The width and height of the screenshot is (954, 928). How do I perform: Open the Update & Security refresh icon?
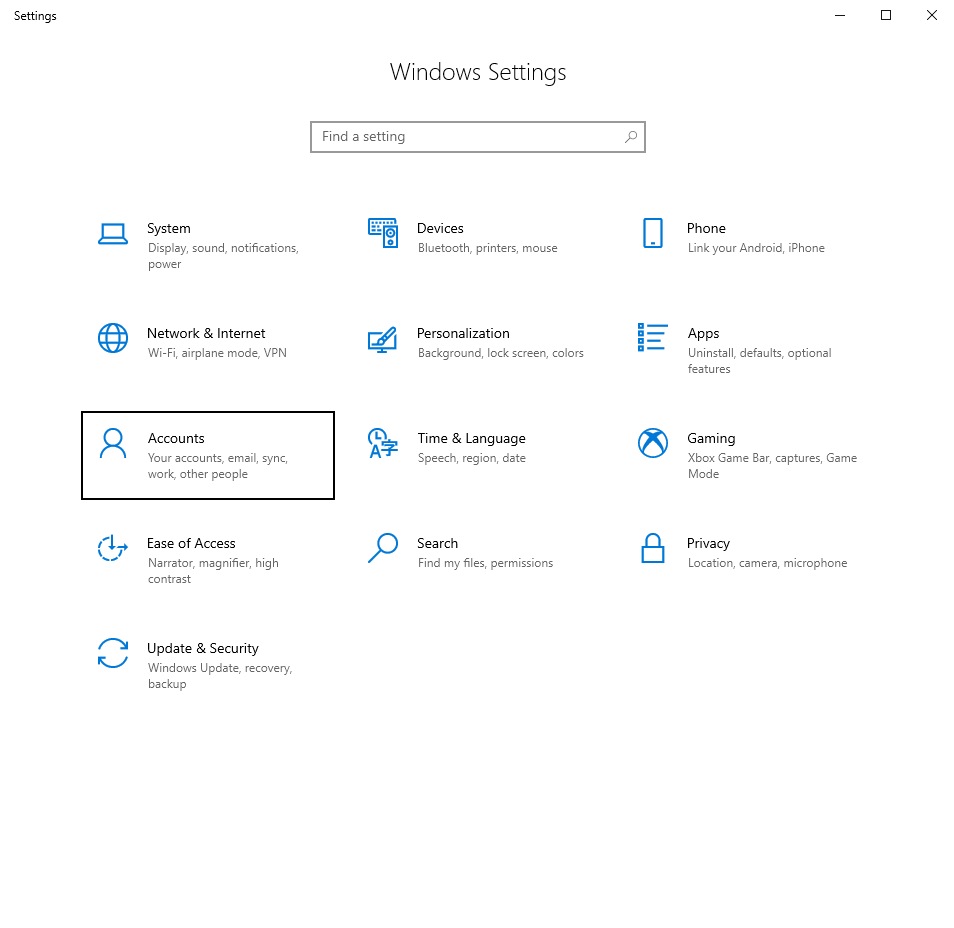[113, 653]
